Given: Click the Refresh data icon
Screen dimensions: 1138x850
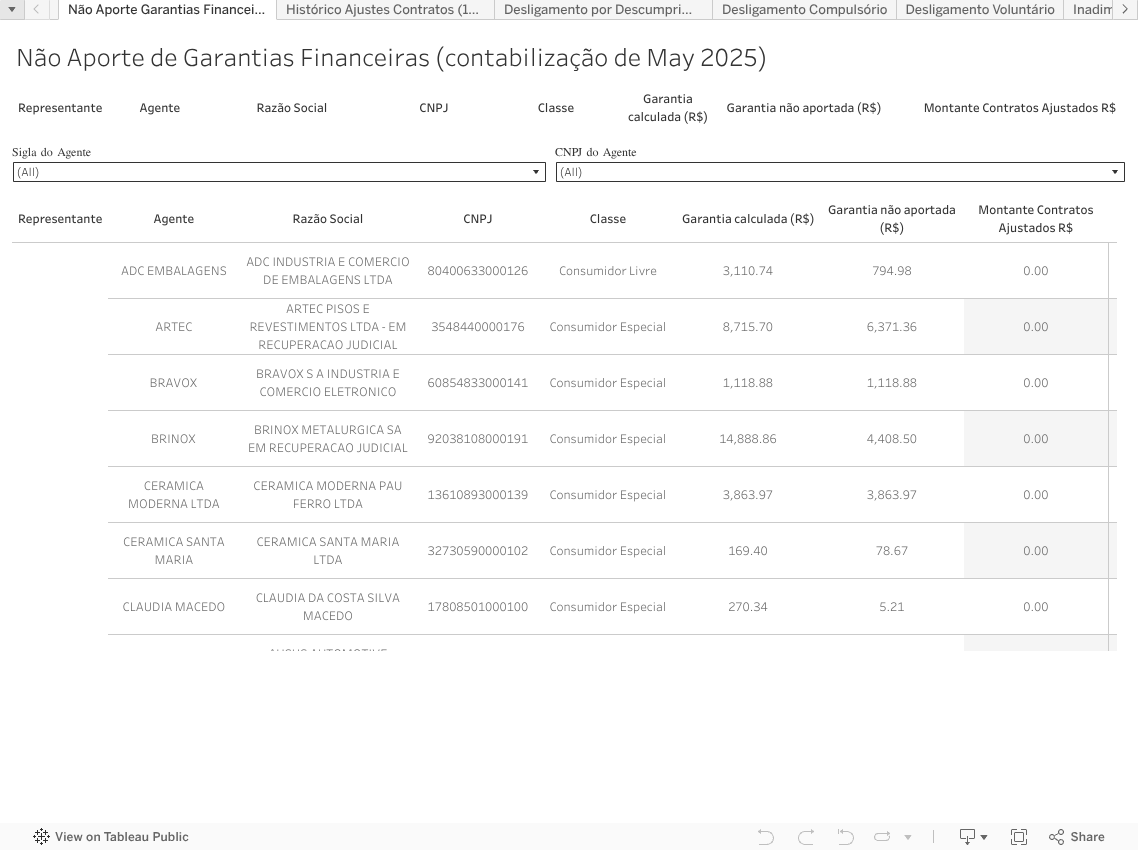Looking at the screenshot, I should (882, 837).
